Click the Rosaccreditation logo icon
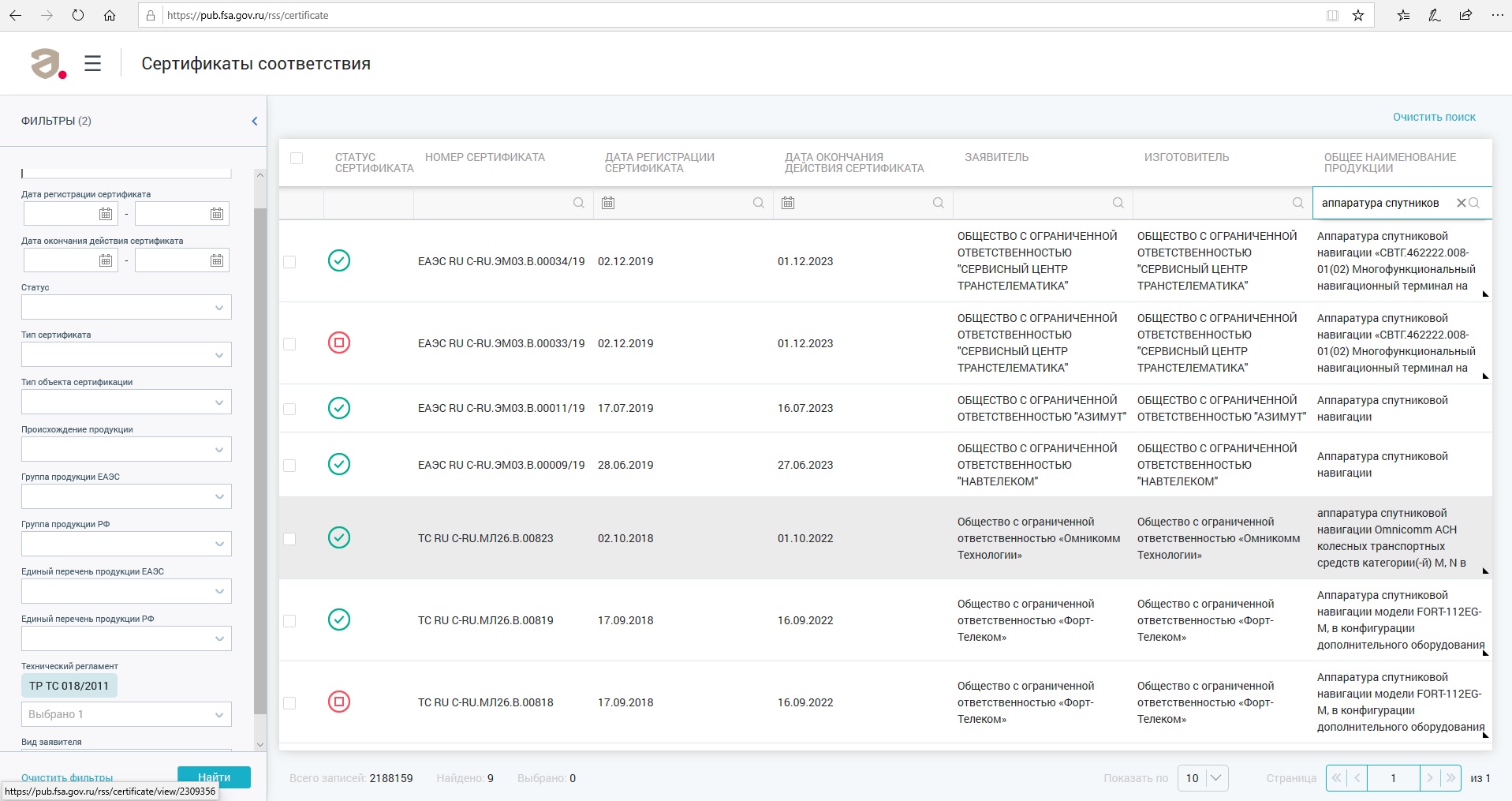Viewport: 1512px width, 801px height. coord(47,64)
